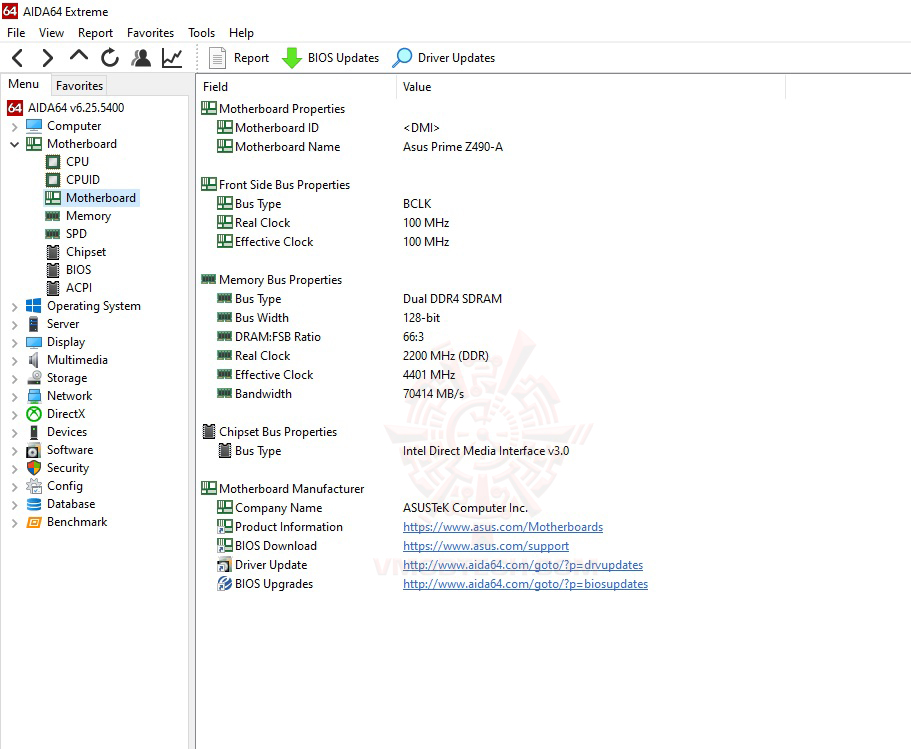Open the biosupdates aida64 link
911x749 pixels.
pos(525,584)
